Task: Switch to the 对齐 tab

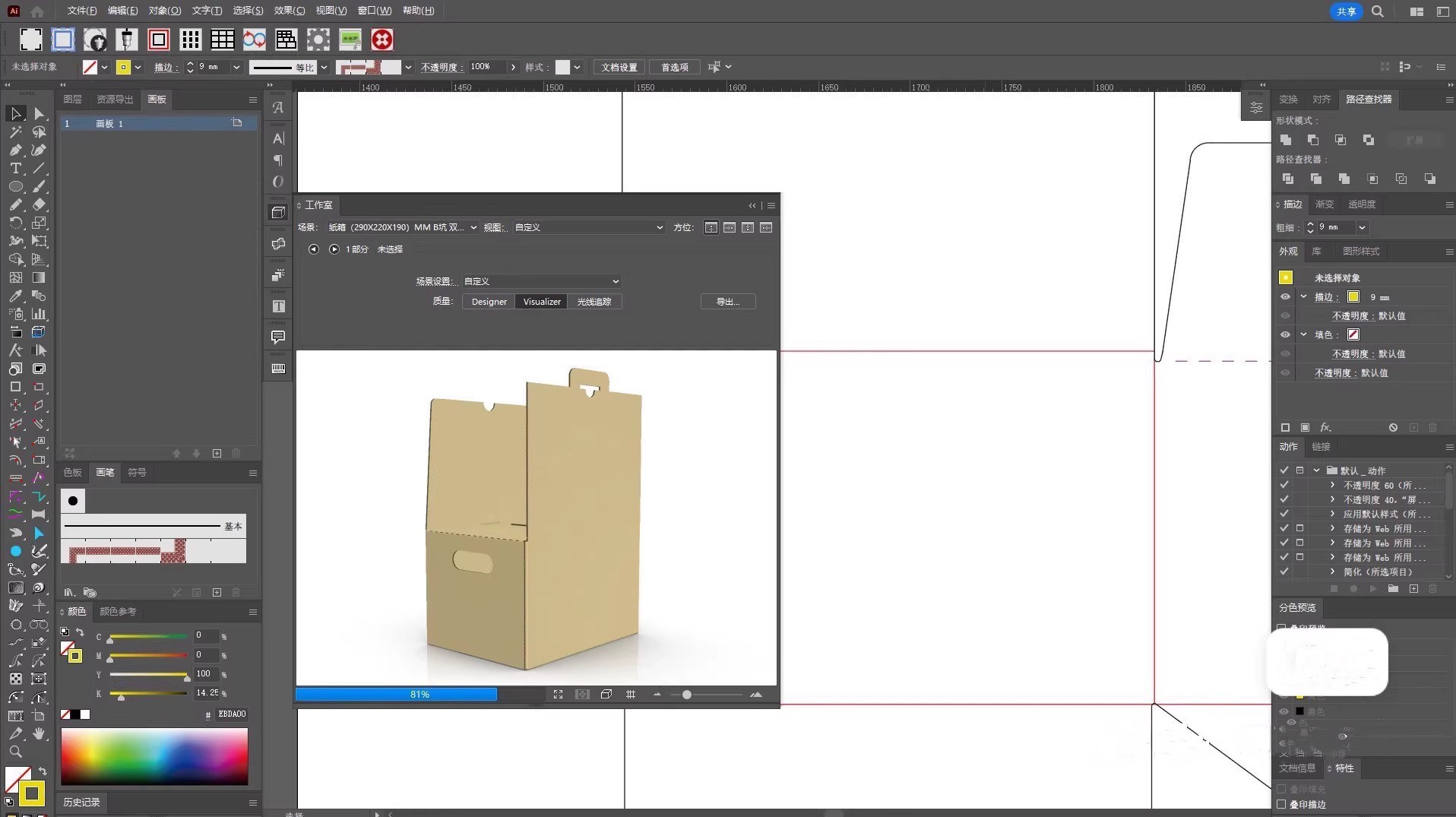Action: click(x=1321, y=100)
